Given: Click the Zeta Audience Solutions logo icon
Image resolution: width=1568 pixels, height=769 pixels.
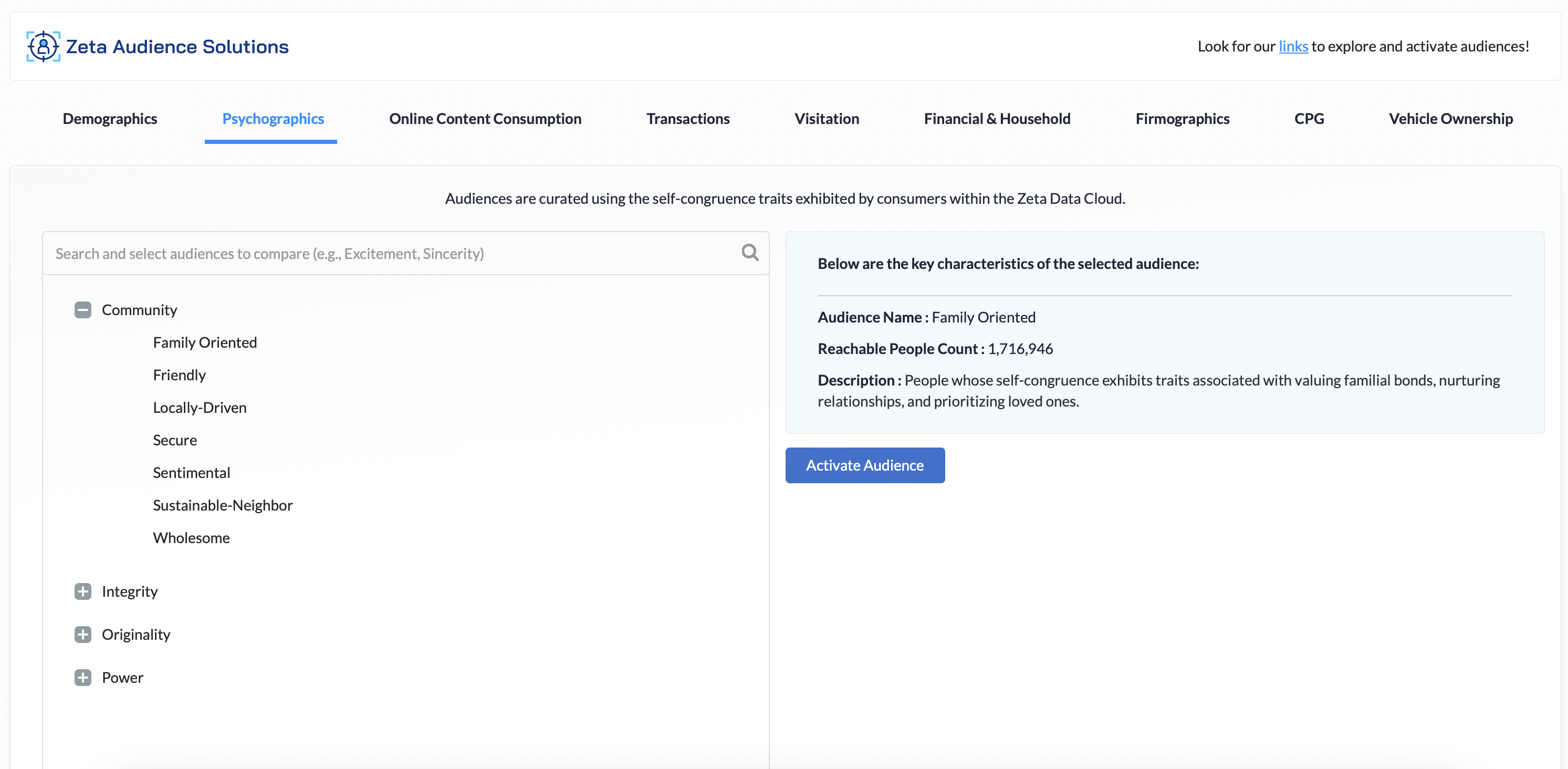Looking at the screenshot, I should (43, 46).
